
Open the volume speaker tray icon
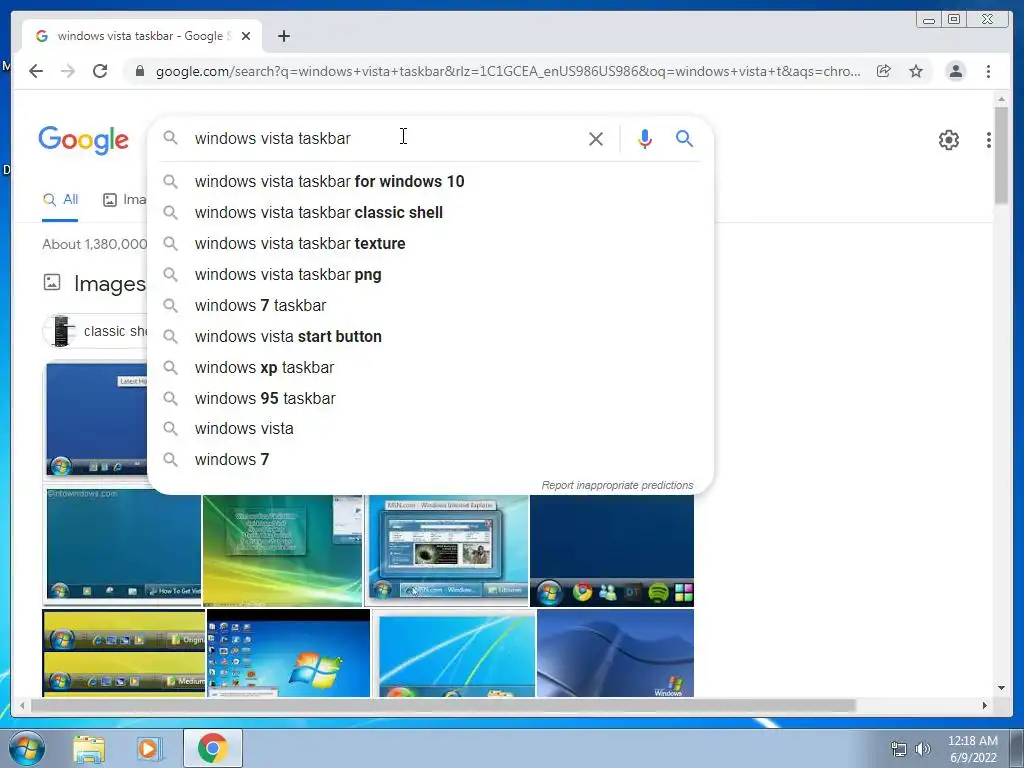tap(923, 749)
